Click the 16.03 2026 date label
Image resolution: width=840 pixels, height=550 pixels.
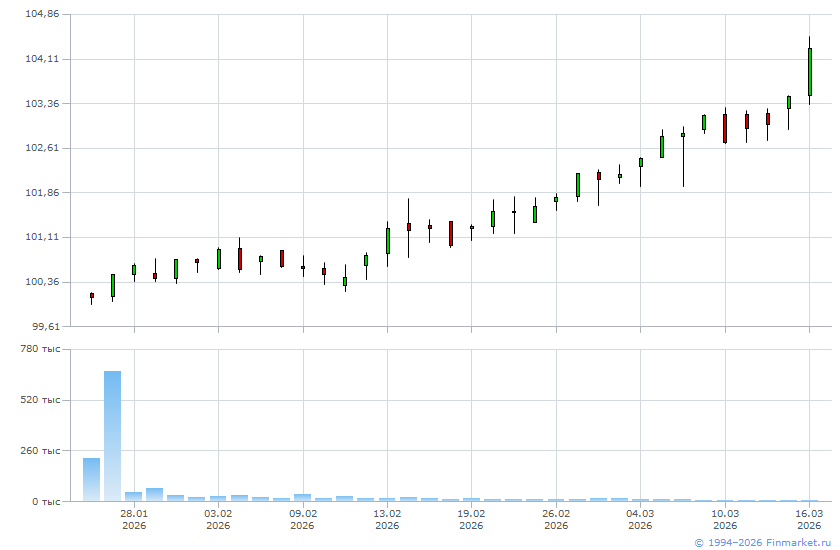(x=809, y=519)
